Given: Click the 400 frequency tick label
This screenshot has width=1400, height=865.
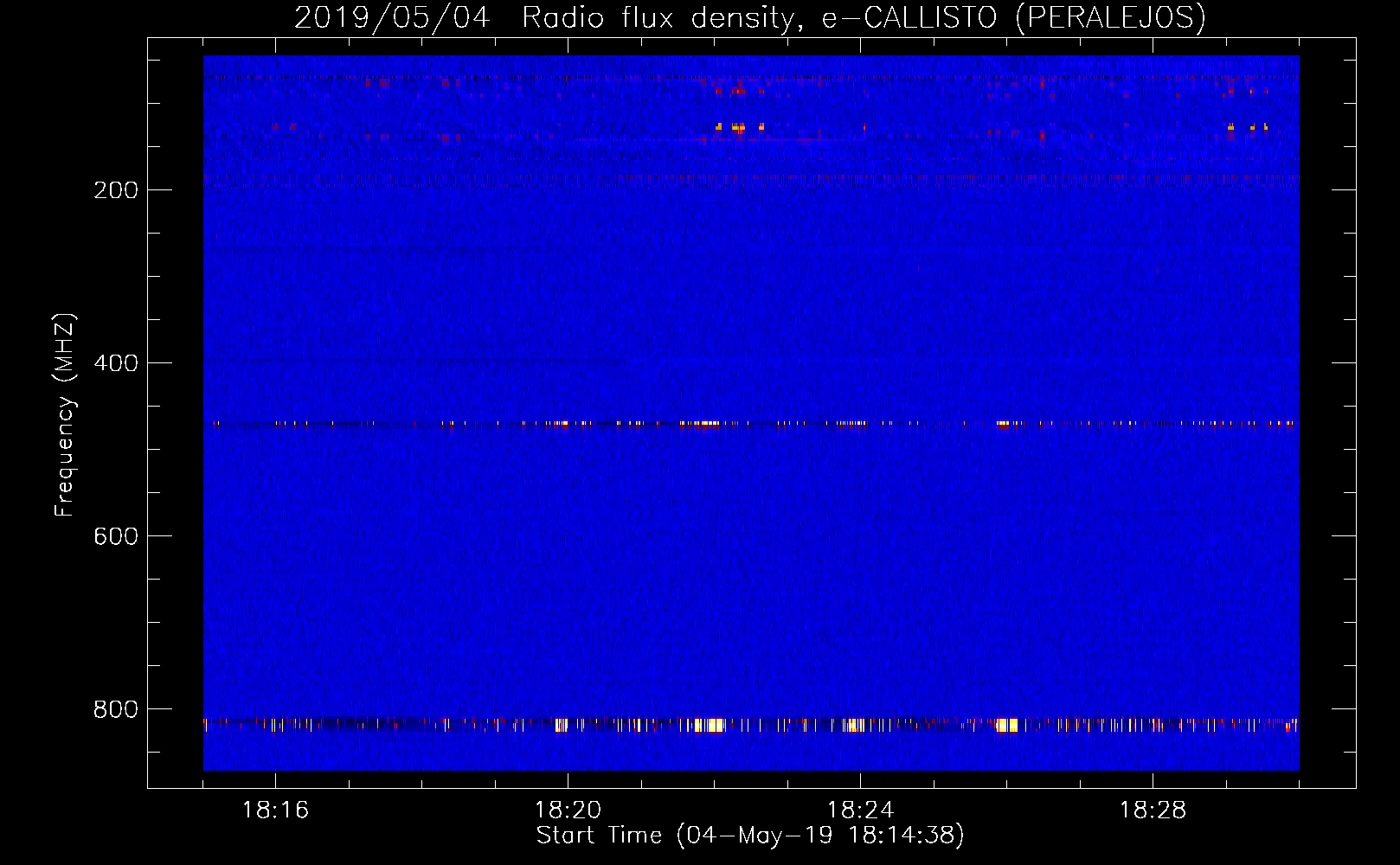Looking at the screenshot, I should coord(116,363).
